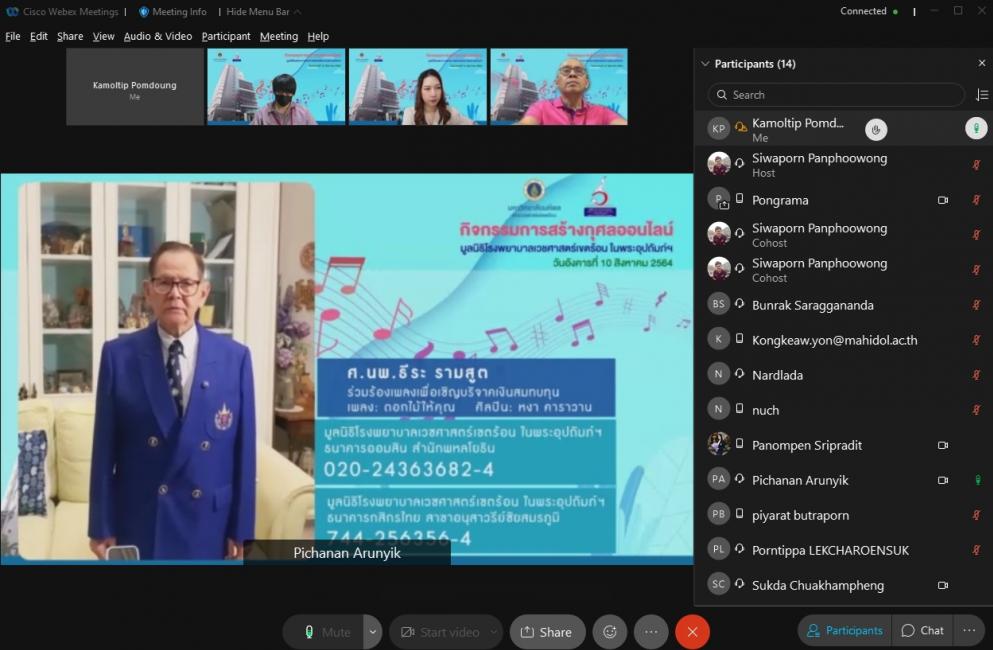Click the PL avatar for Porntippa LEKCHAROENSUK
Image resolution: width=993 pixels, height=650 pixels.
[718, 549]
